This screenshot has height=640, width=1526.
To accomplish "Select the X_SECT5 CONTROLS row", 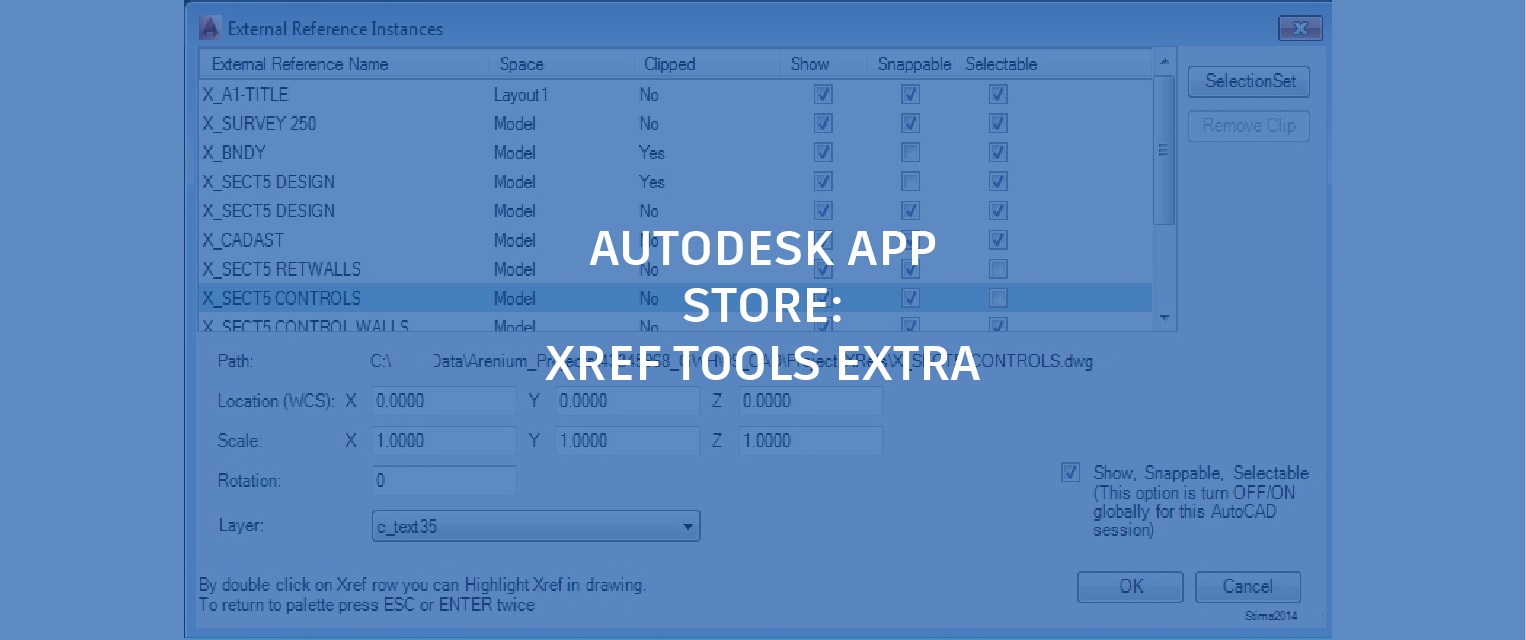I will click(x=676, y=298).
